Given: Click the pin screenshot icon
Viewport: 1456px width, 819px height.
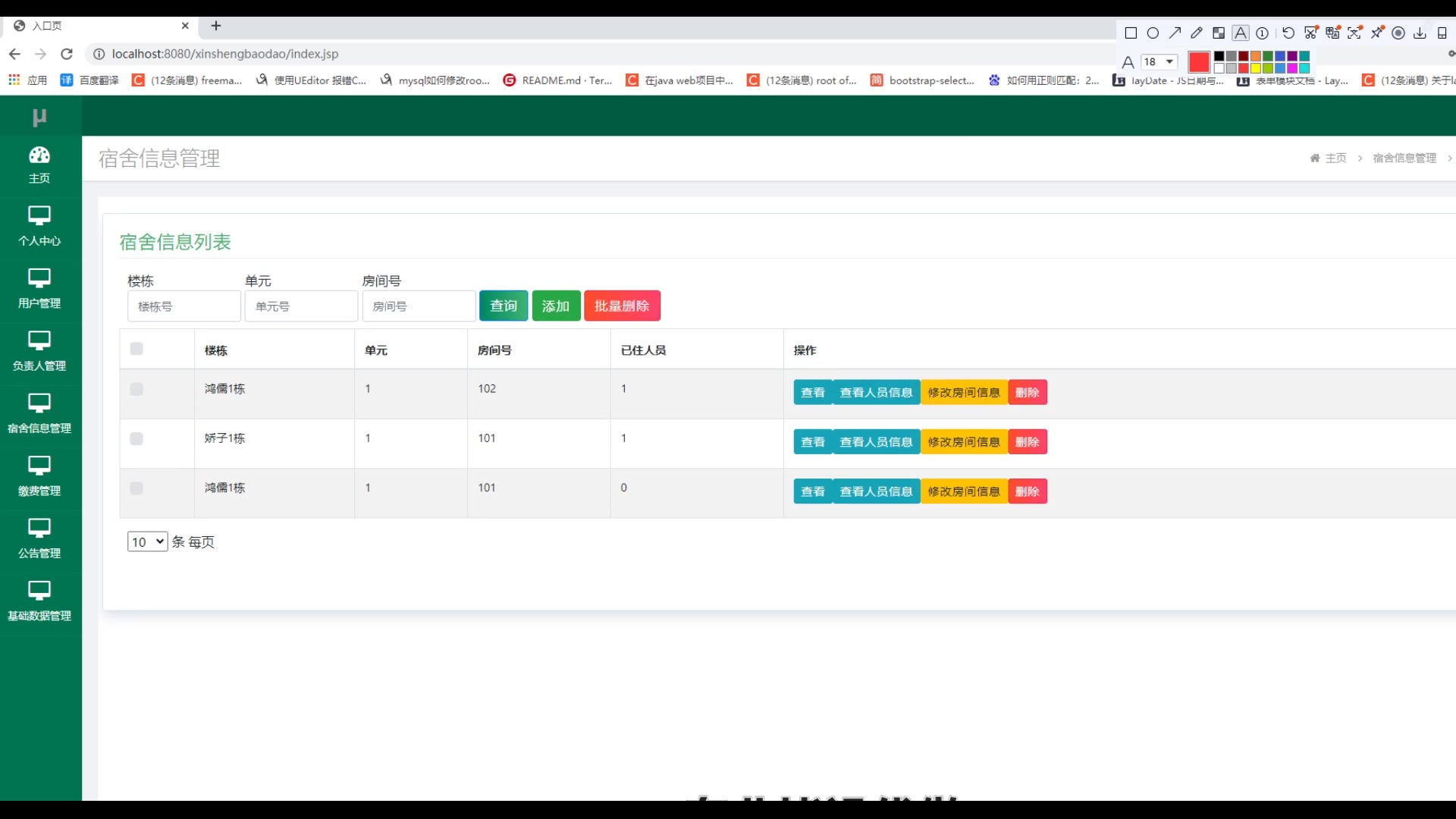Looking at the screenshot, I should click(1377, 33).
